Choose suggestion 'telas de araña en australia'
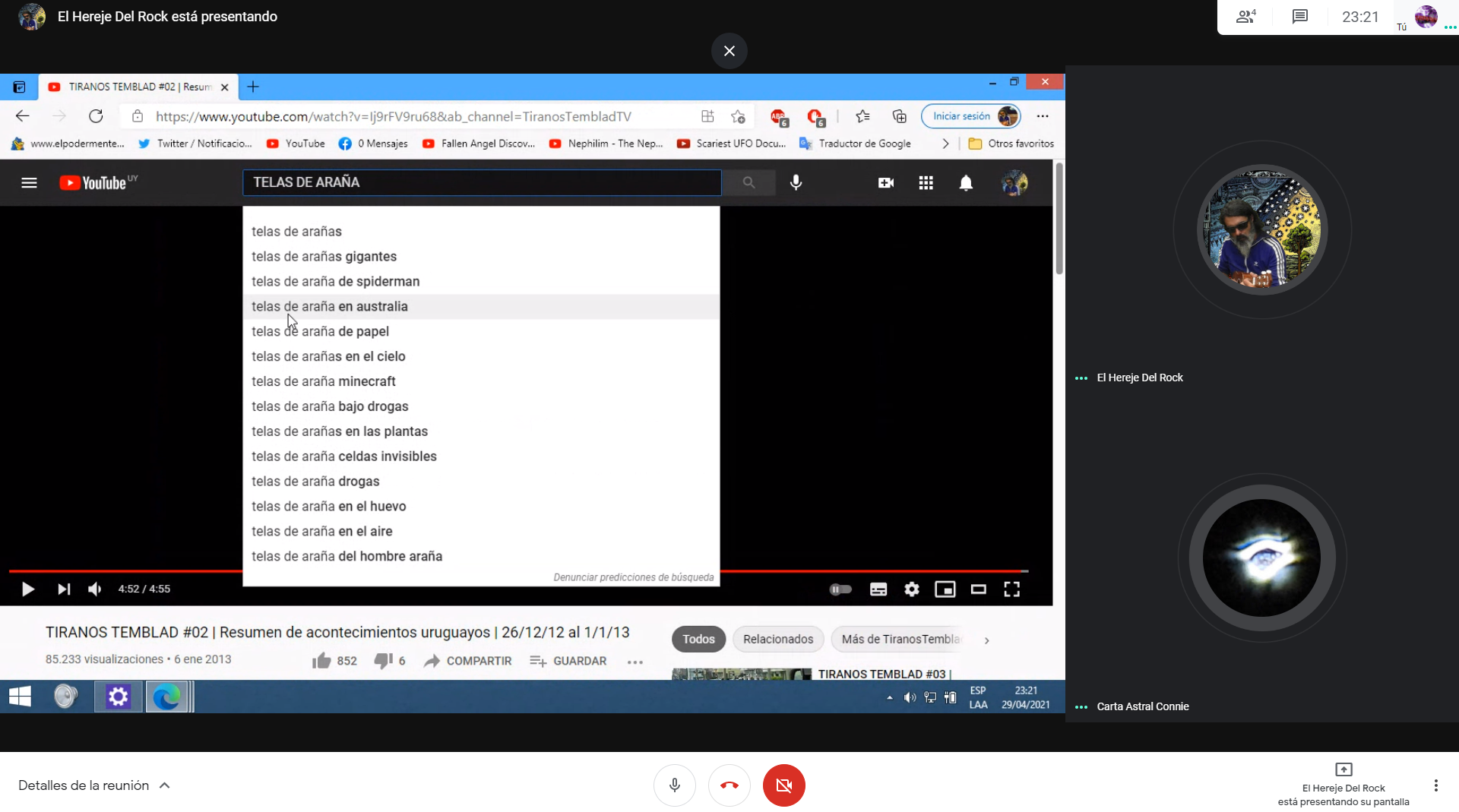Screen dimensions: 1459x812 pyautogui.click(x=481, y=307)
